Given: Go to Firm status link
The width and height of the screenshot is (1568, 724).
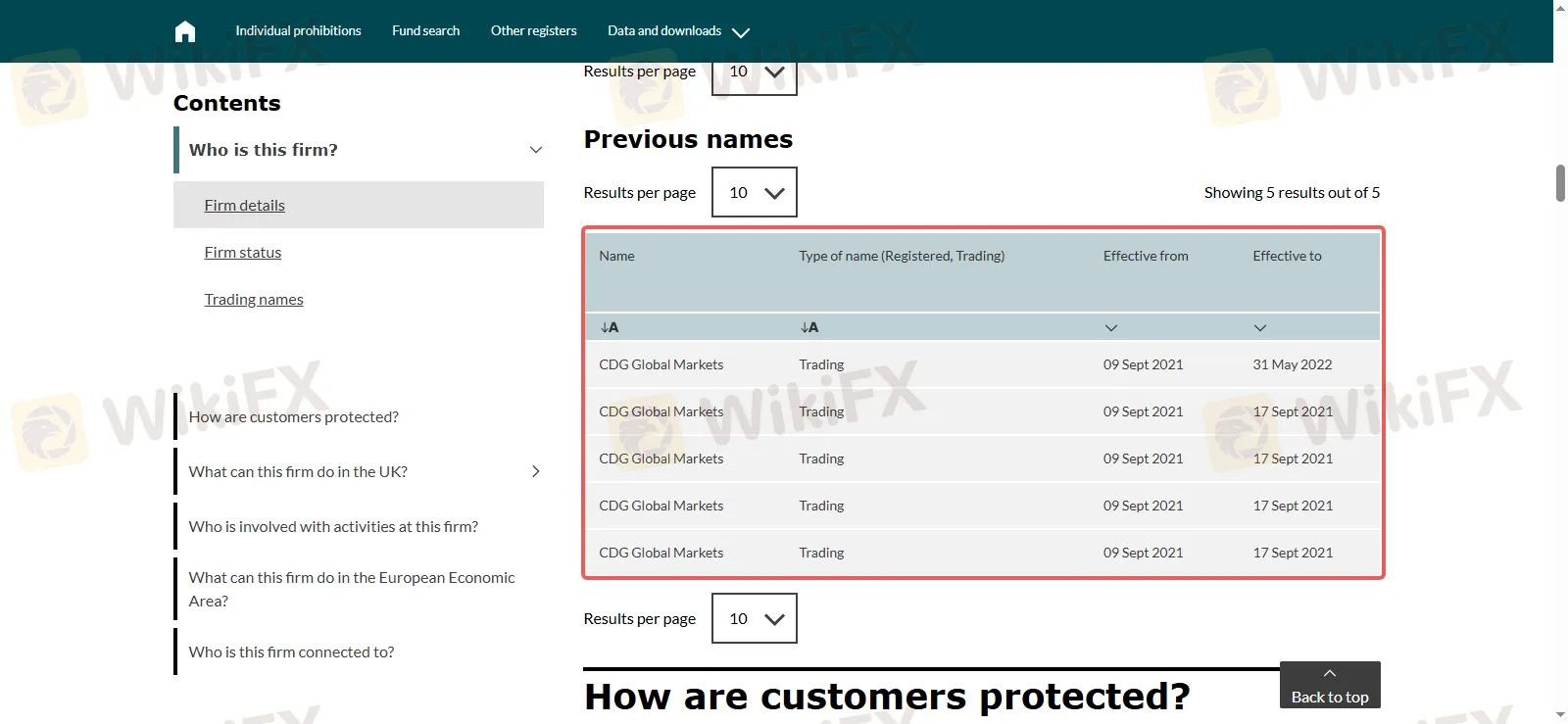Looking at the screenshot, I should point(243,252).
